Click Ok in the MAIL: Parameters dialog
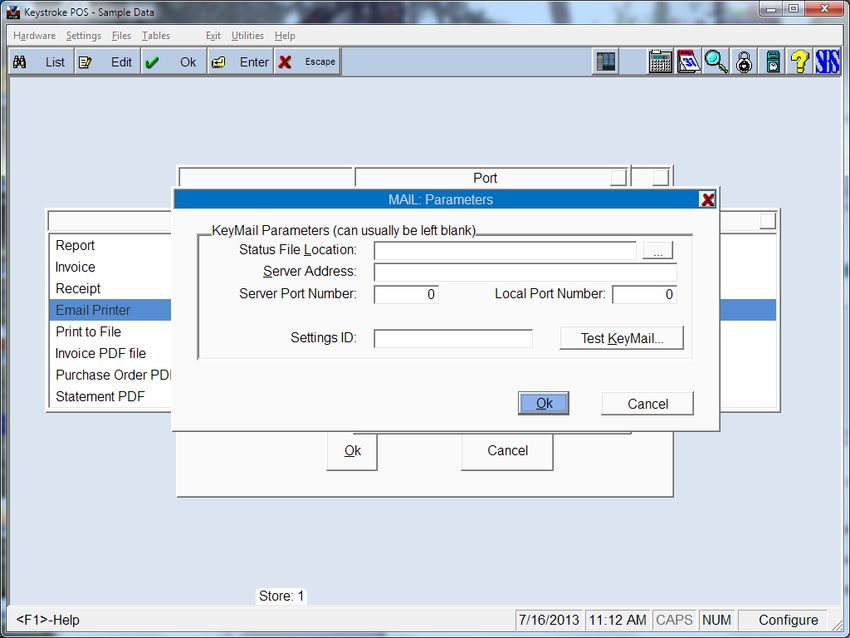The width and height of the screenshot is (850, 638). (x=544, y=403)
